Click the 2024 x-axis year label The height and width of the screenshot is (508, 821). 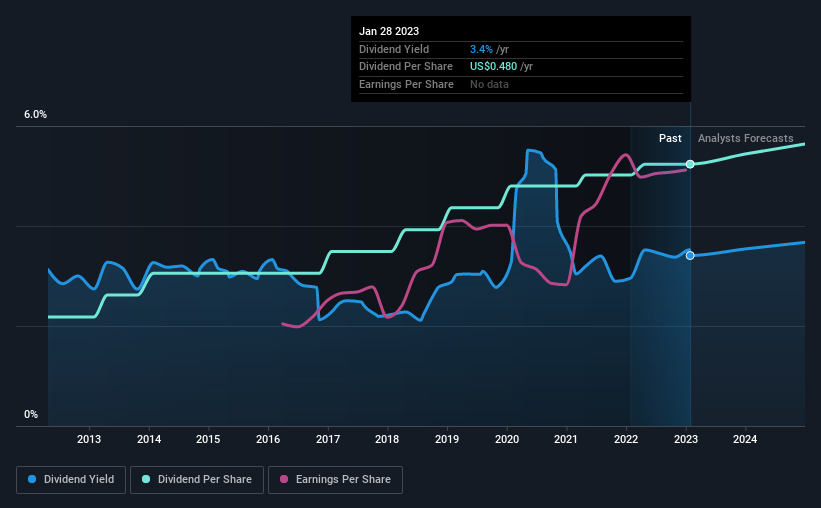745,439
